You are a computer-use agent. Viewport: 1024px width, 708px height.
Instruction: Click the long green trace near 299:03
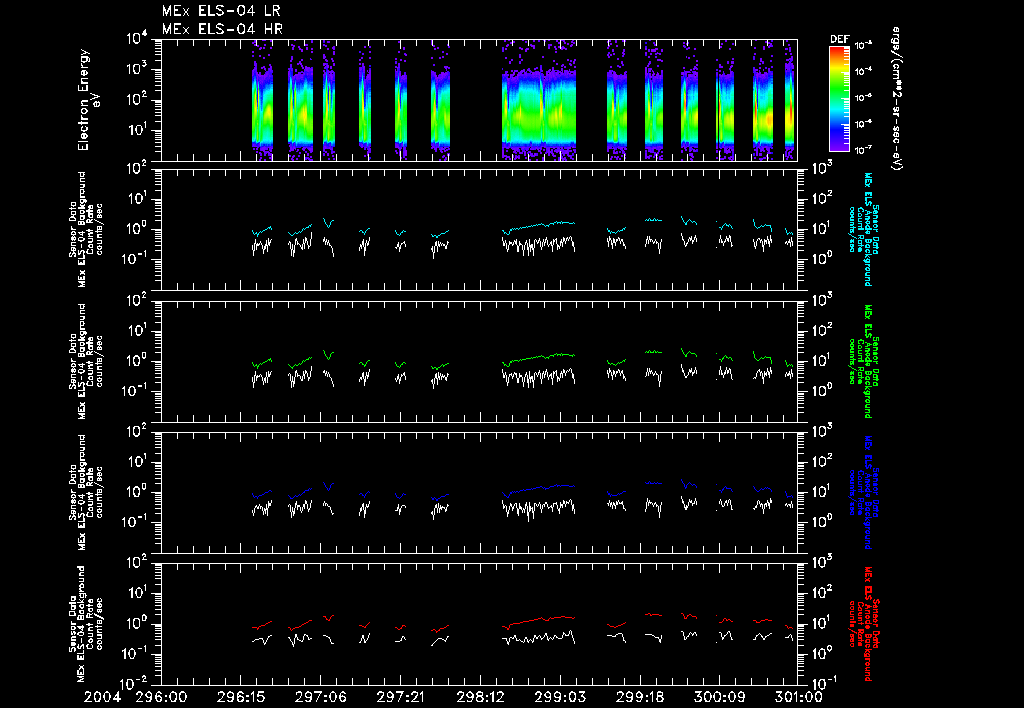[539, 358]
